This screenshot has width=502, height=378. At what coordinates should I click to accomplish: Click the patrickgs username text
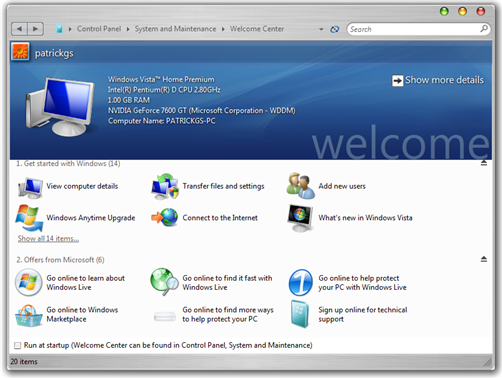(54, 53)
